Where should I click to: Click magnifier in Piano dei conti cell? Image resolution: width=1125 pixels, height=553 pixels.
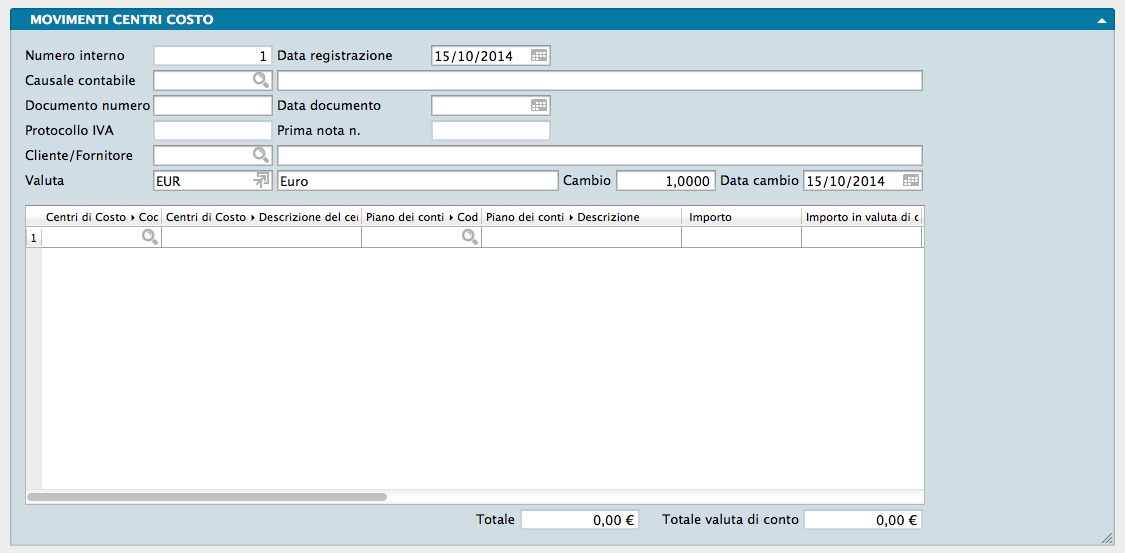(469, 237)
